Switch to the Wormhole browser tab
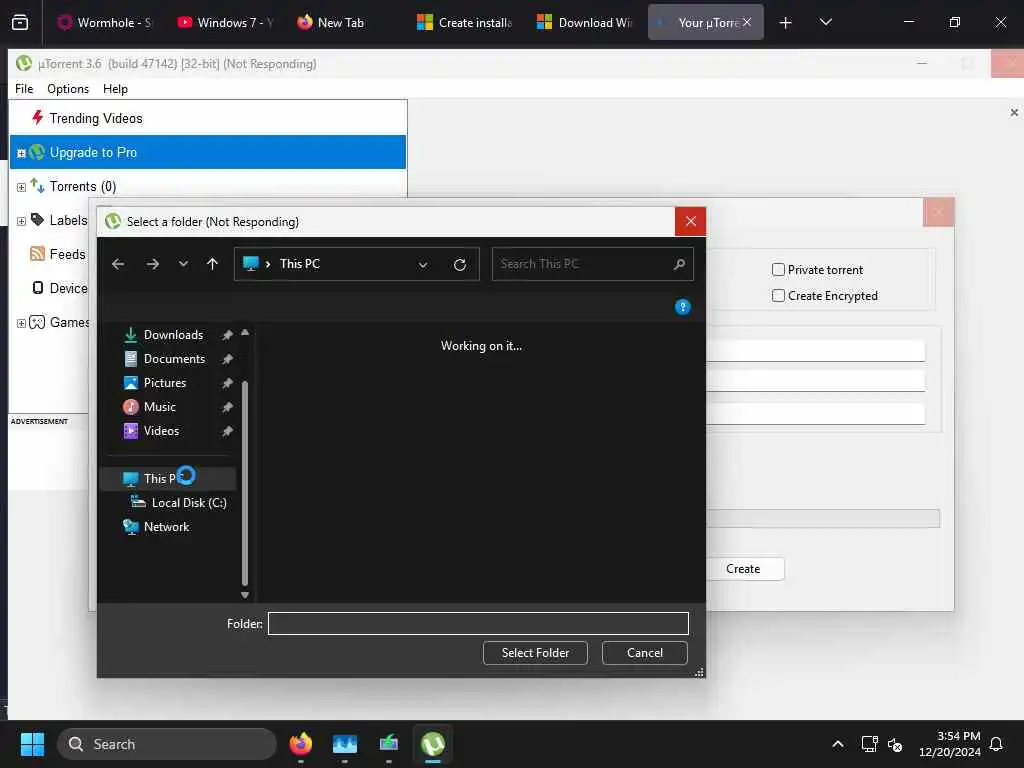Screen dimensions: 1024x768 point(104,22)
